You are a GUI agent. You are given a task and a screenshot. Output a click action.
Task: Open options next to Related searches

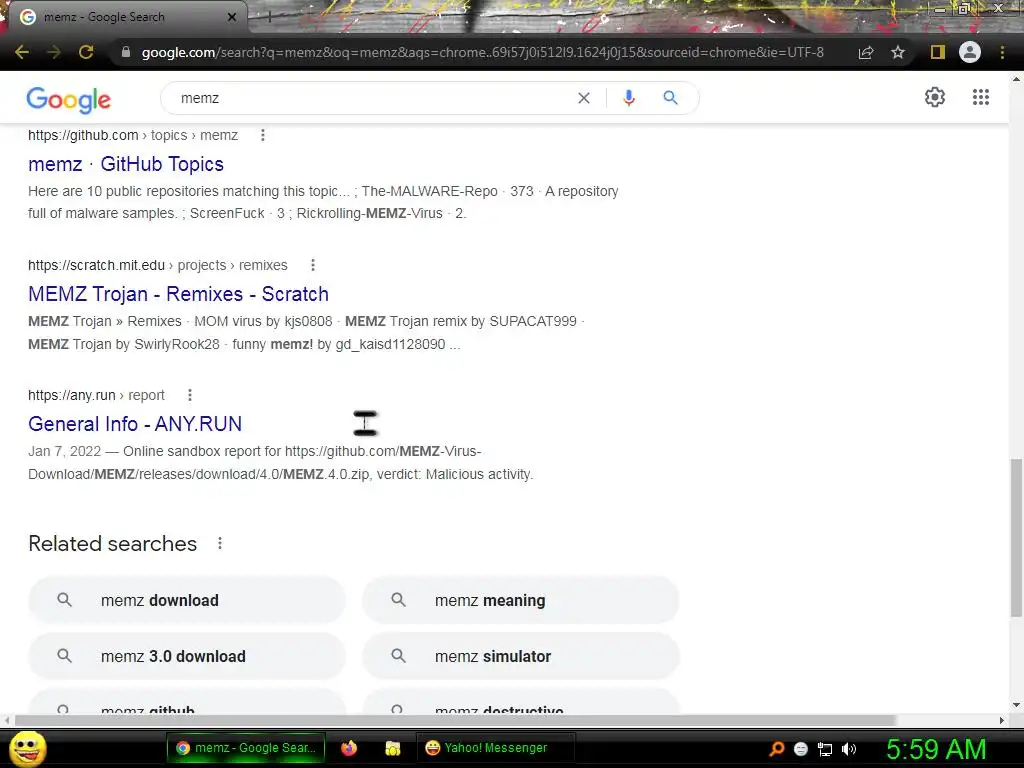[220, 543]
